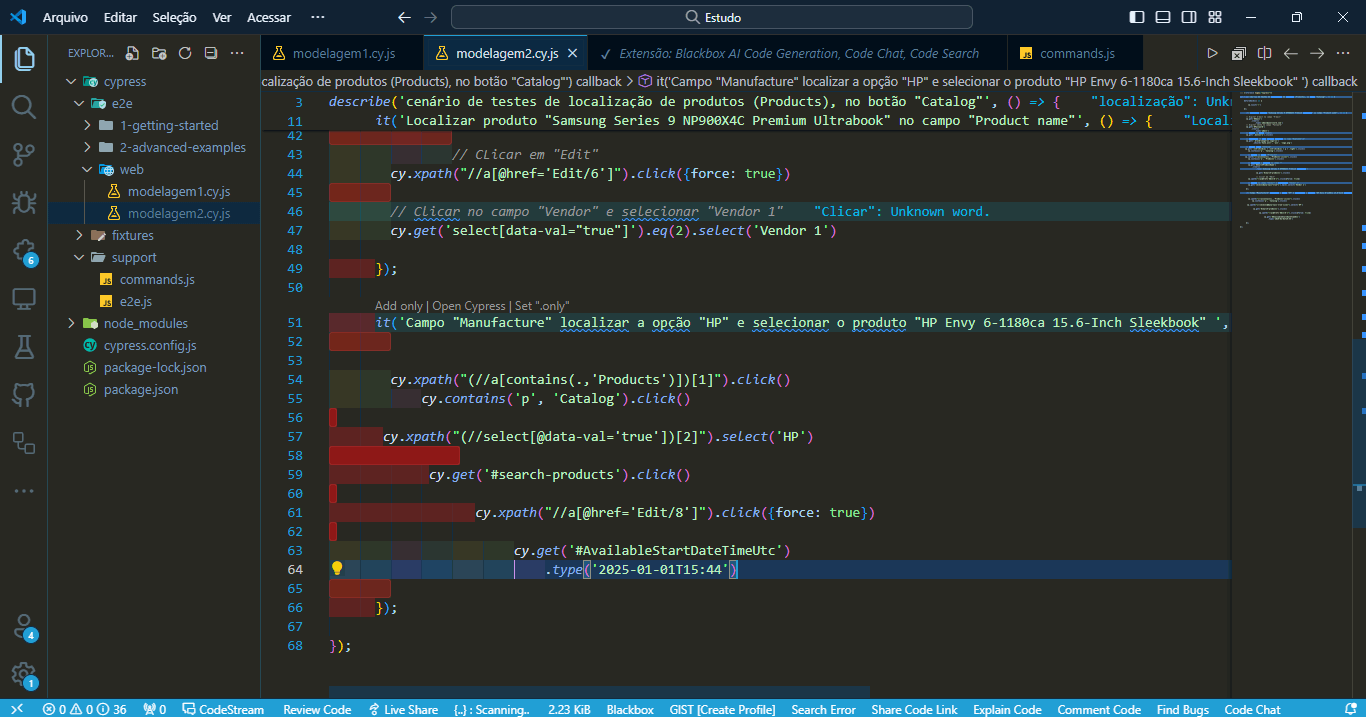Close the modelagem2.cy.js tab
The height and width of the screenshot is (717, 1366).
pos(572,54)
